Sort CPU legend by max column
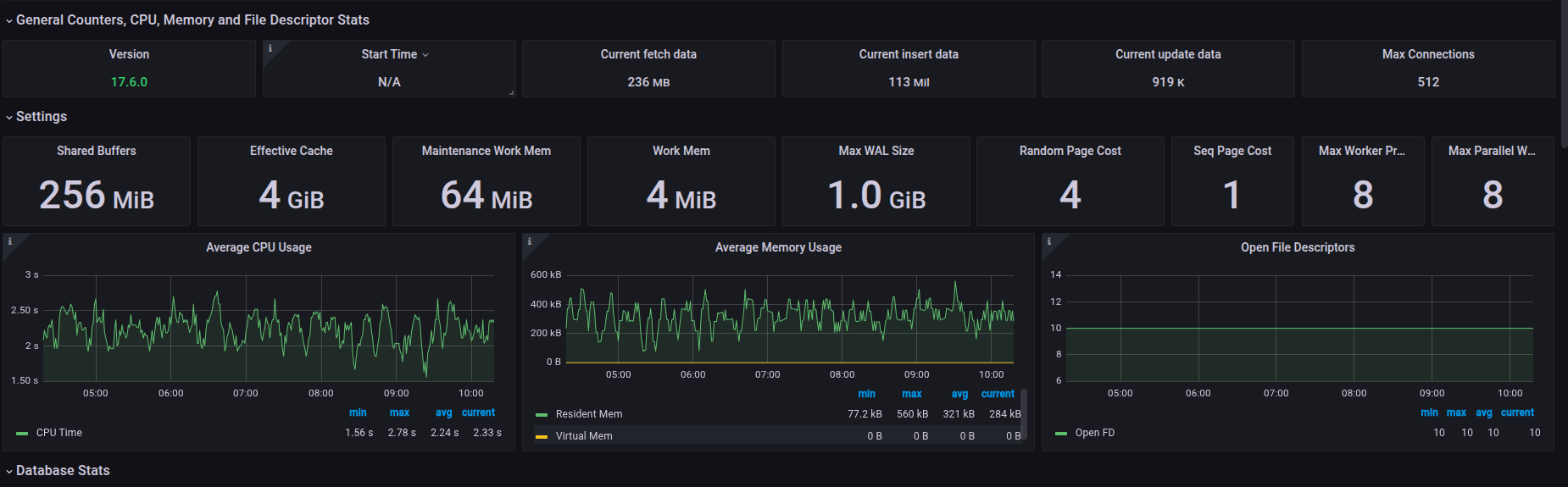The height and width of the screenshot is (487, 1568). [399, 412]
